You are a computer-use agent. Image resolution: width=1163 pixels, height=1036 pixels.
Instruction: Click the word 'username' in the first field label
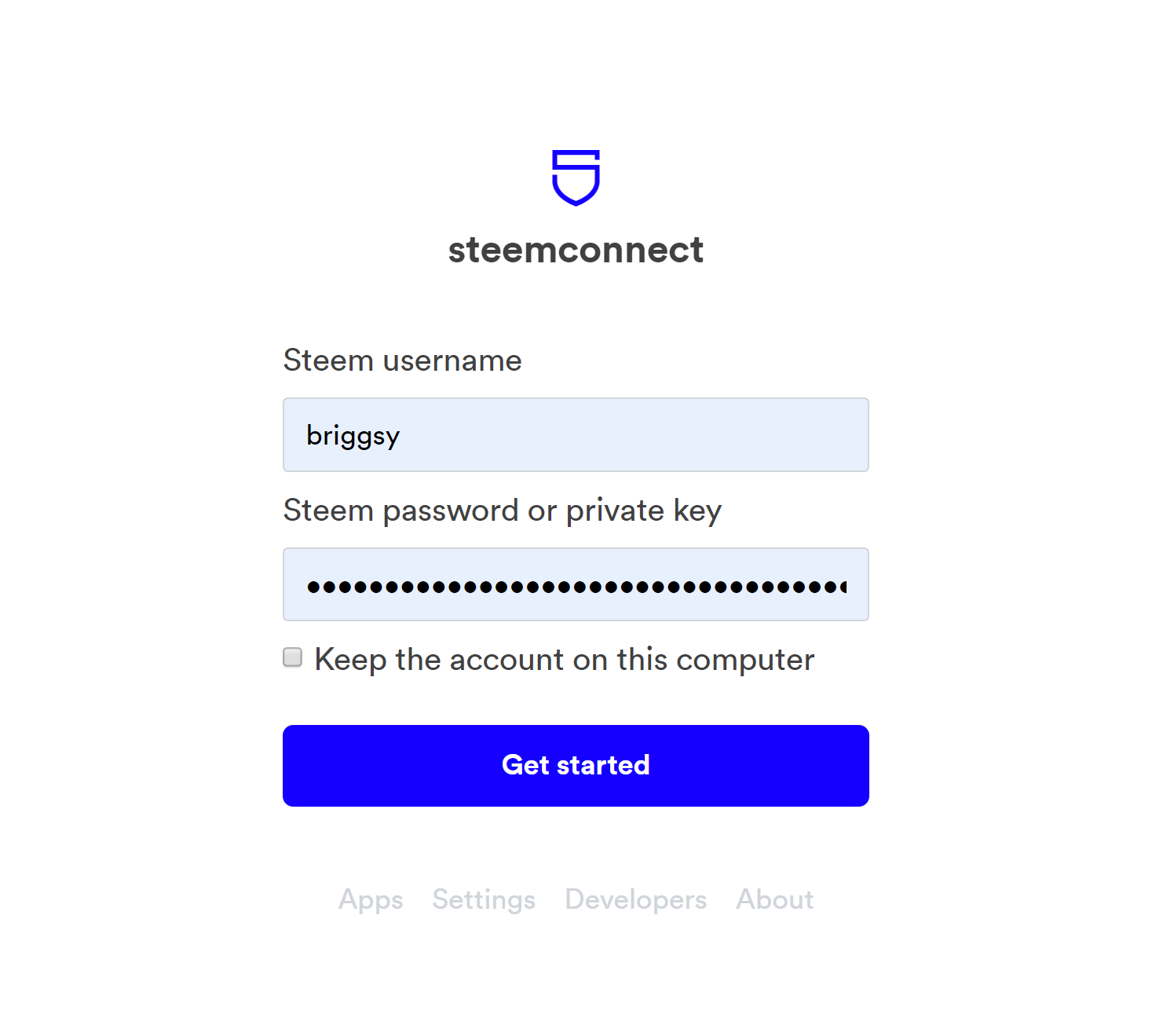coord(452,361)
